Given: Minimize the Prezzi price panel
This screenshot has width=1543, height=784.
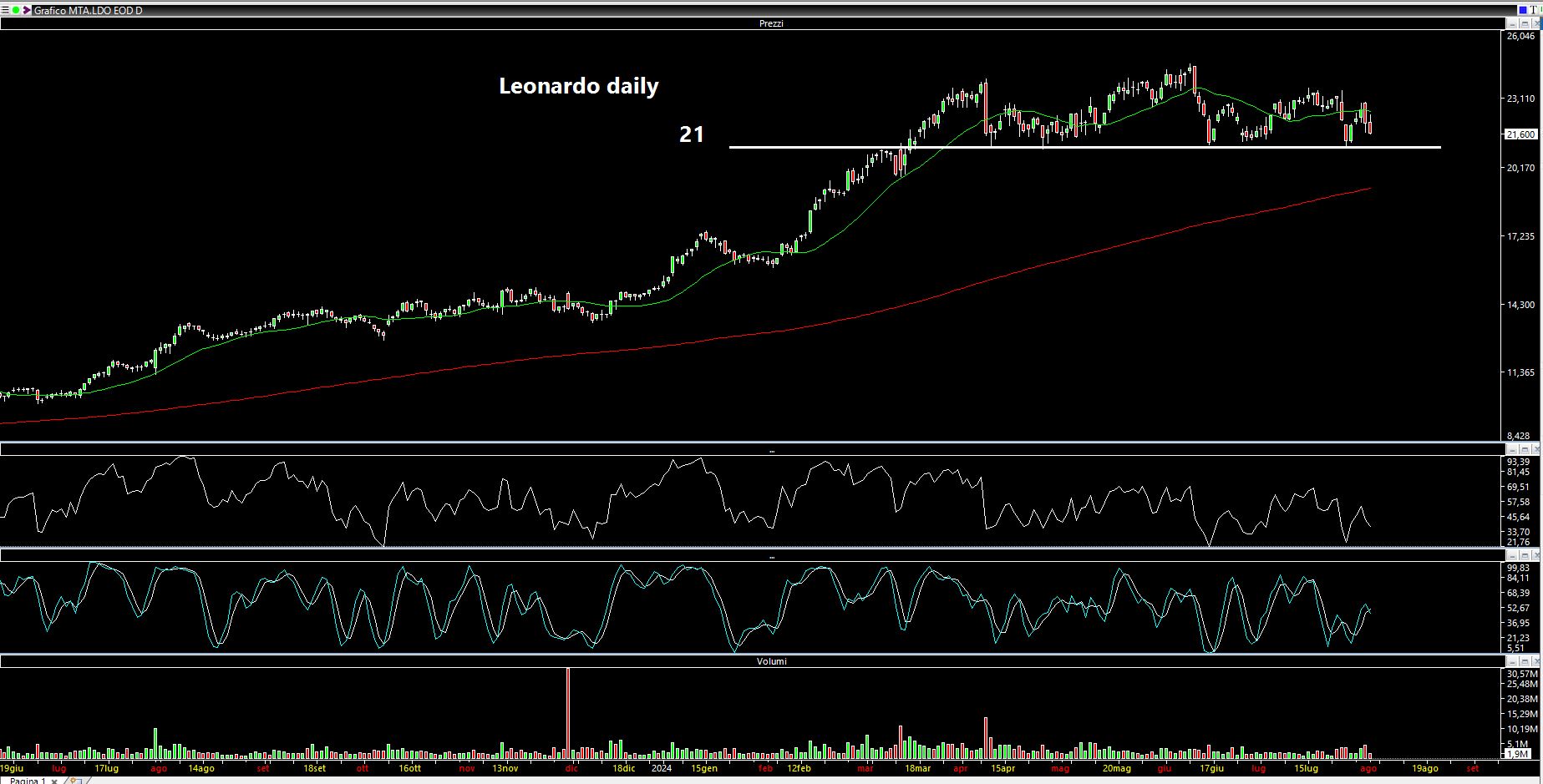Looking at the screenshot, I should point(1511,24).
